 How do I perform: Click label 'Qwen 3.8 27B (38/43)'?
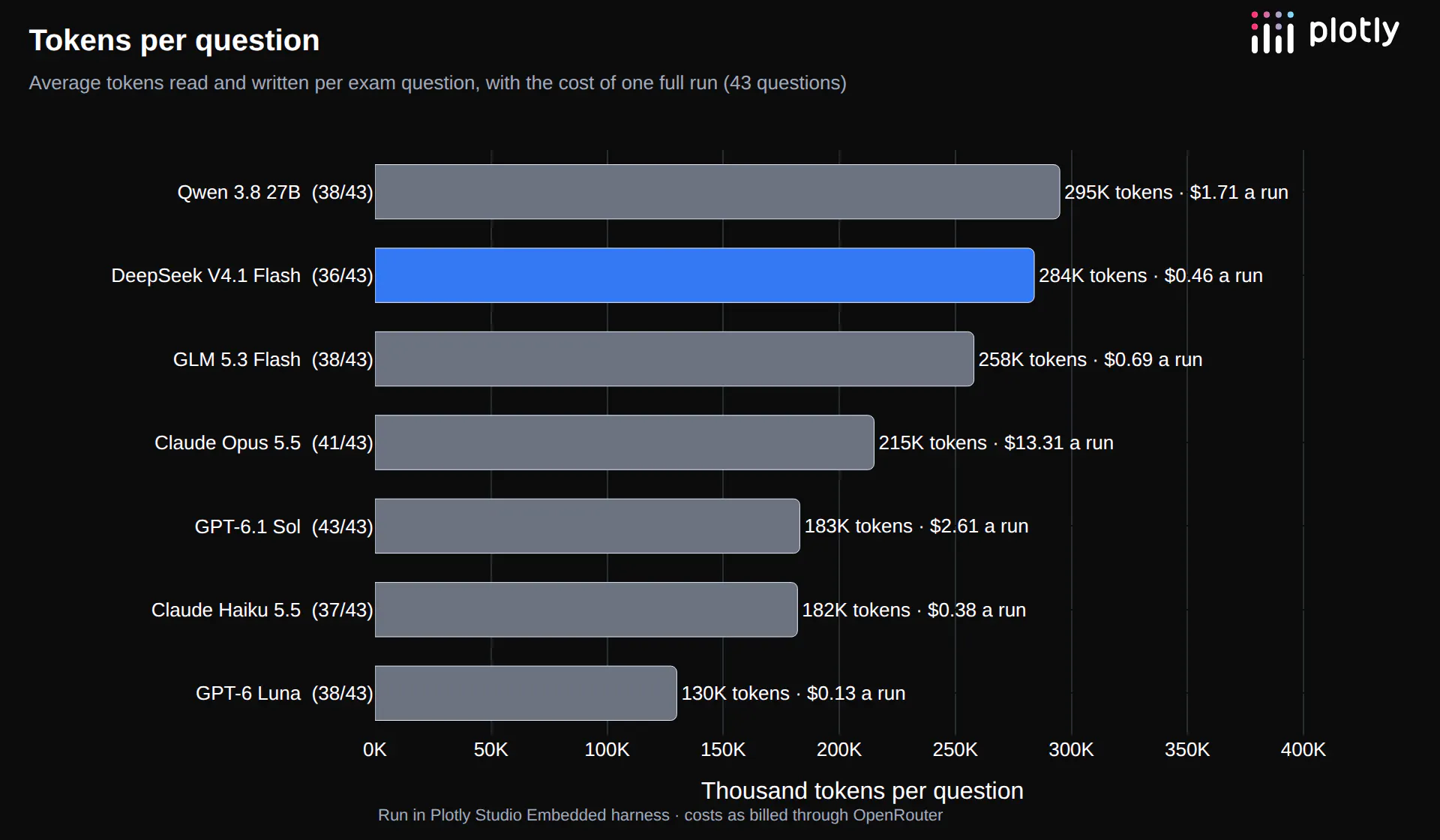(x=275, y=192)
